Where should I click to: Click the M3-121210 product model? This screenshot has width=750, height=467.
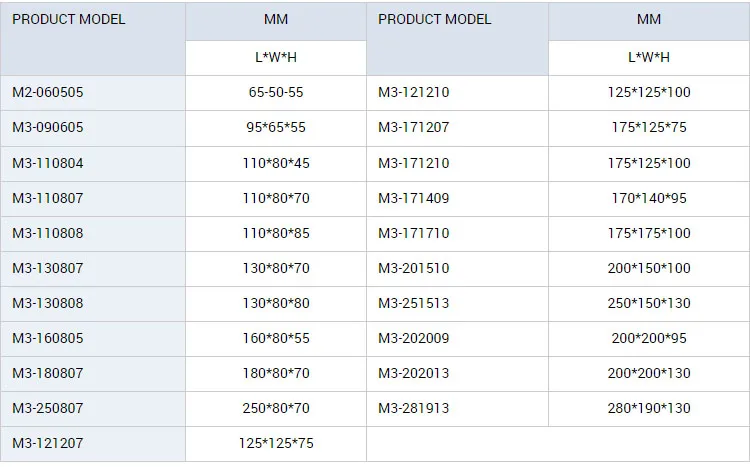click(414, 92)
